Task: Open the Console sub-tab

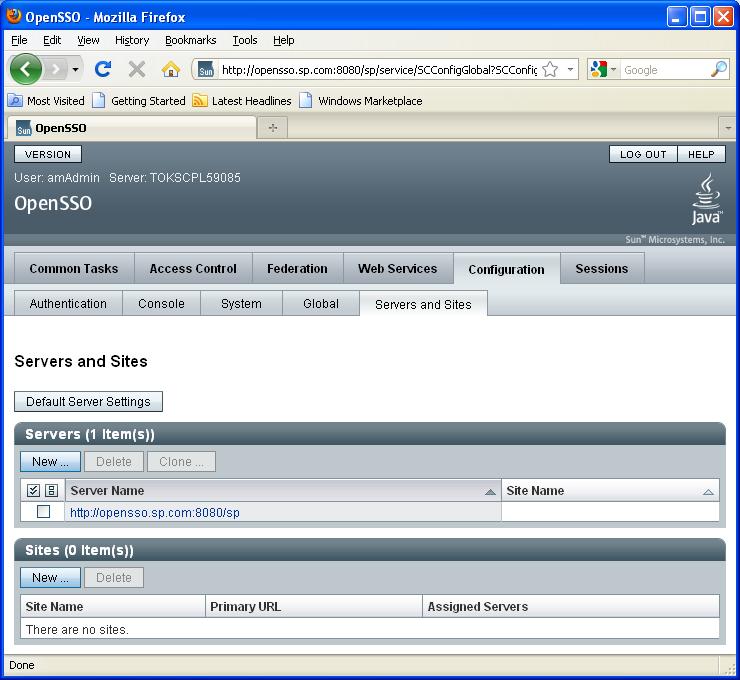Action: click(161, 303)
